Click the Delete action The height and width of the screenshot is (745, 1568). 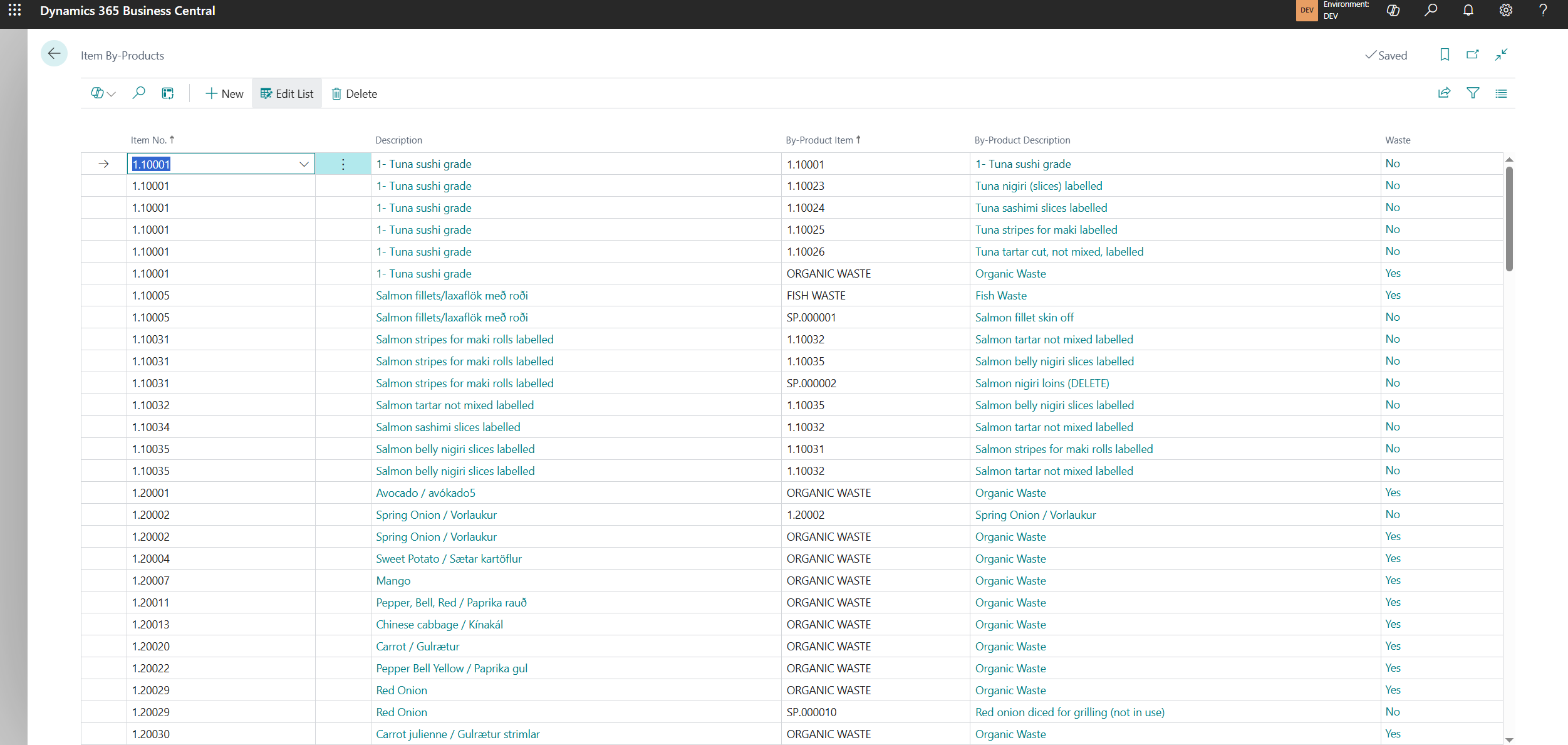click(x=355, y=93)
